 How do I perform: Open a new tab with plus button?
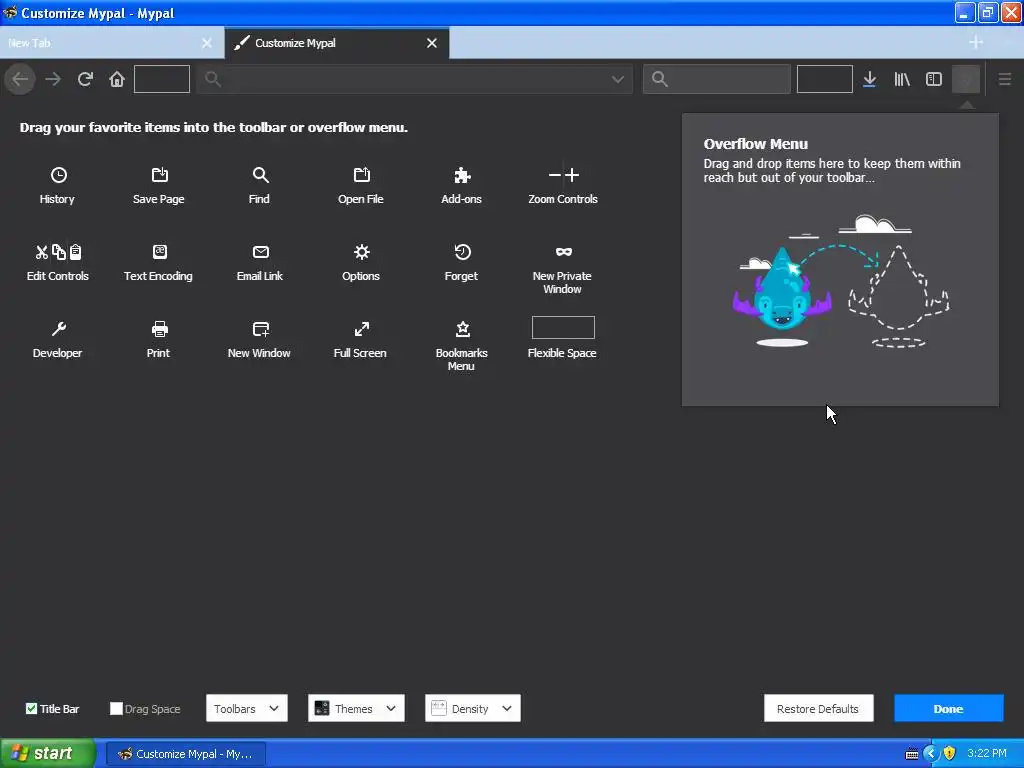(x=976, y=42)
